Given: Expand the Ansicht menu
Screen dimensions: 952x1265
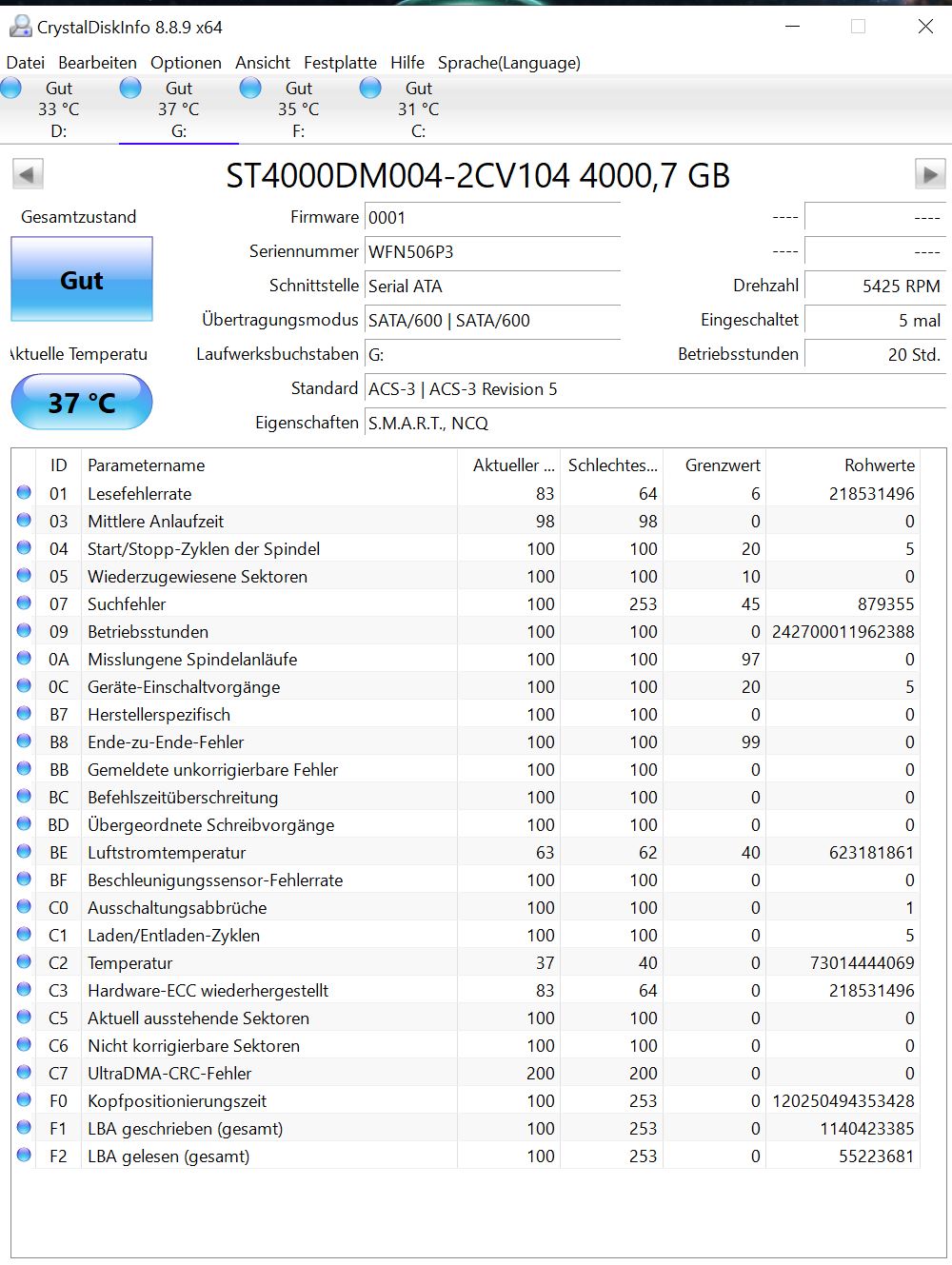Looking at the screenshot, I should tap(263, 63).
